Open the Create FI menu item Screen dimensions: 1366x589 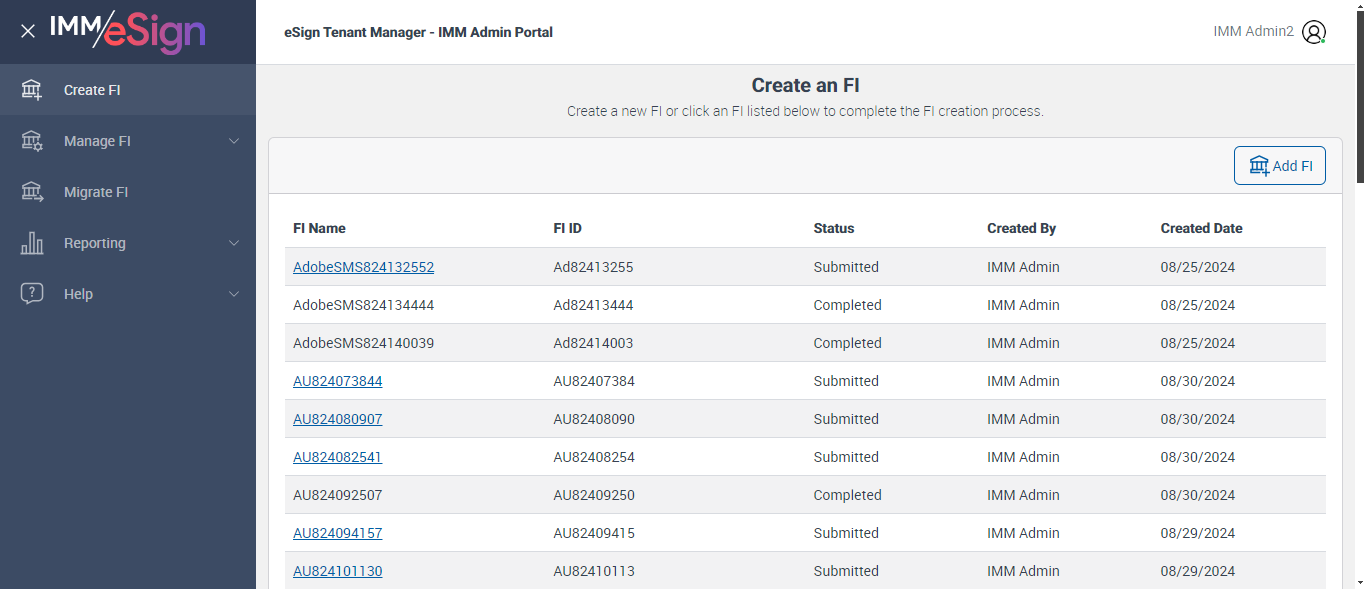point(128,90)
